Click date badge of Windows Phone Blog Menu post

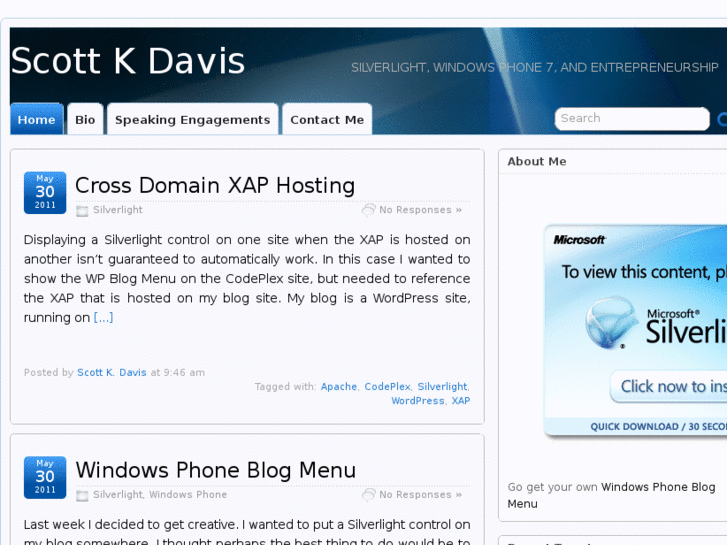point(45,477)
